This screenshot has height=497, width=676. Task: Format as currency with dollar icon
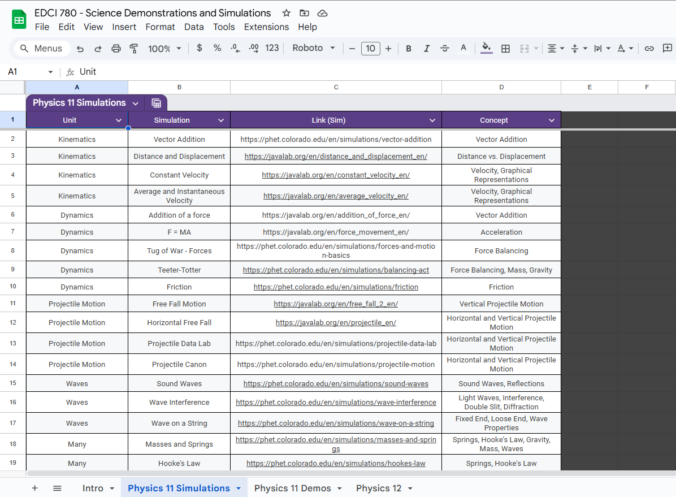tap(199, 48)
